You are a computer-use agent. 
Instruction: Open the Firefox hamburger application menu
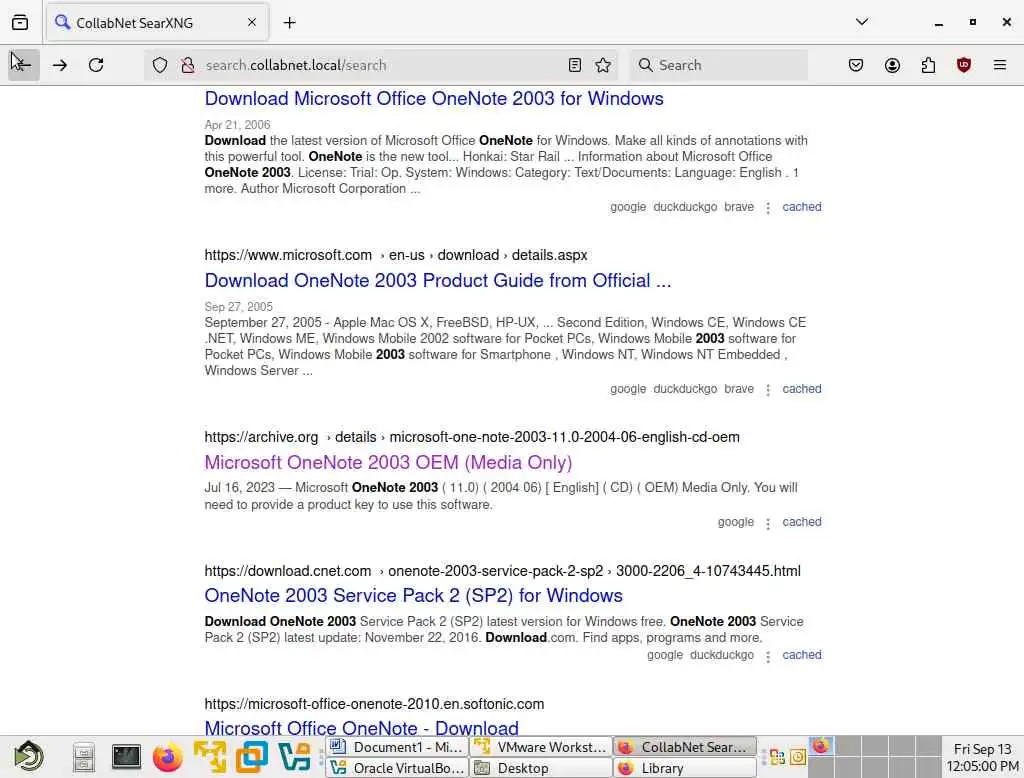point(1000,65)
